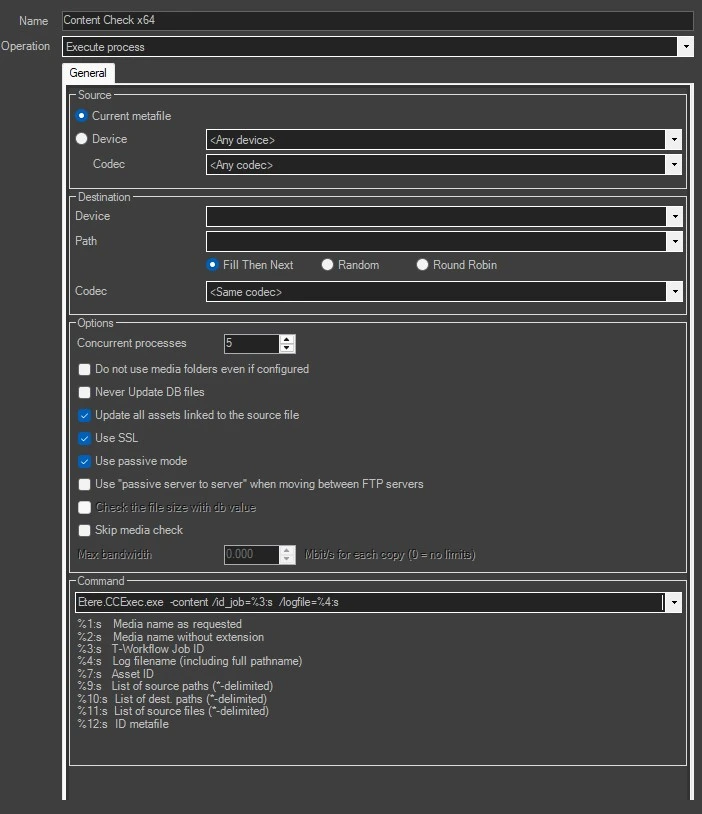Choose the Round Robin option

click(422, 265)
